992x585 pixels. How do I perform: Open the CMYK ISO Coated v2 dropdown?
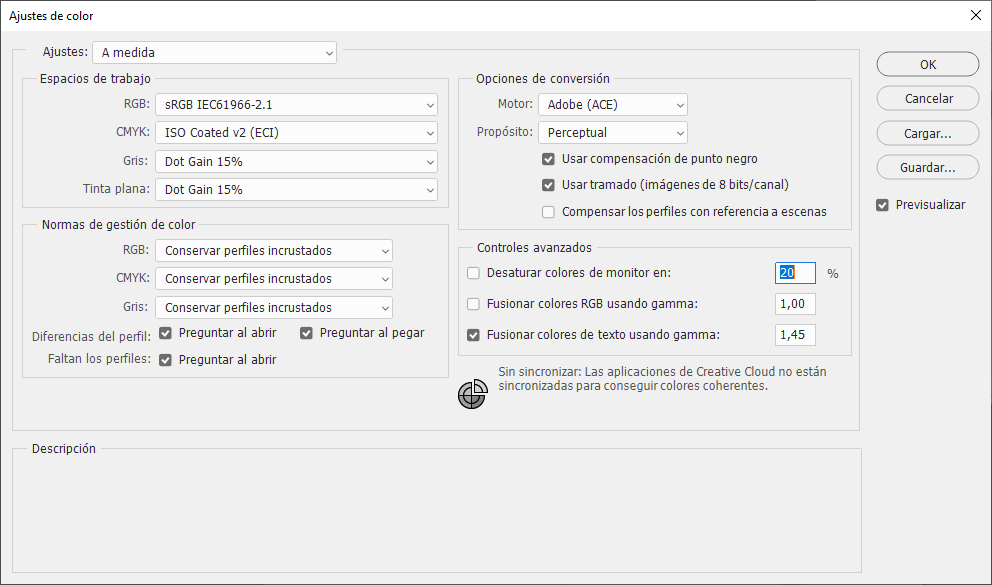click(296, 132)
